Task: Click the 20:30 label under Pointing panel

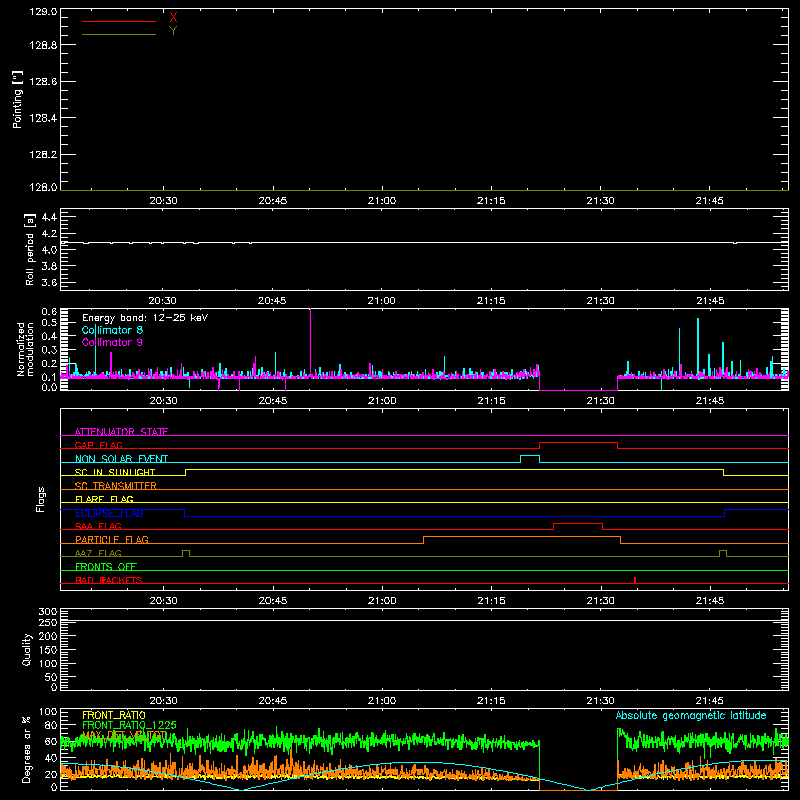Action: point(163,201)
